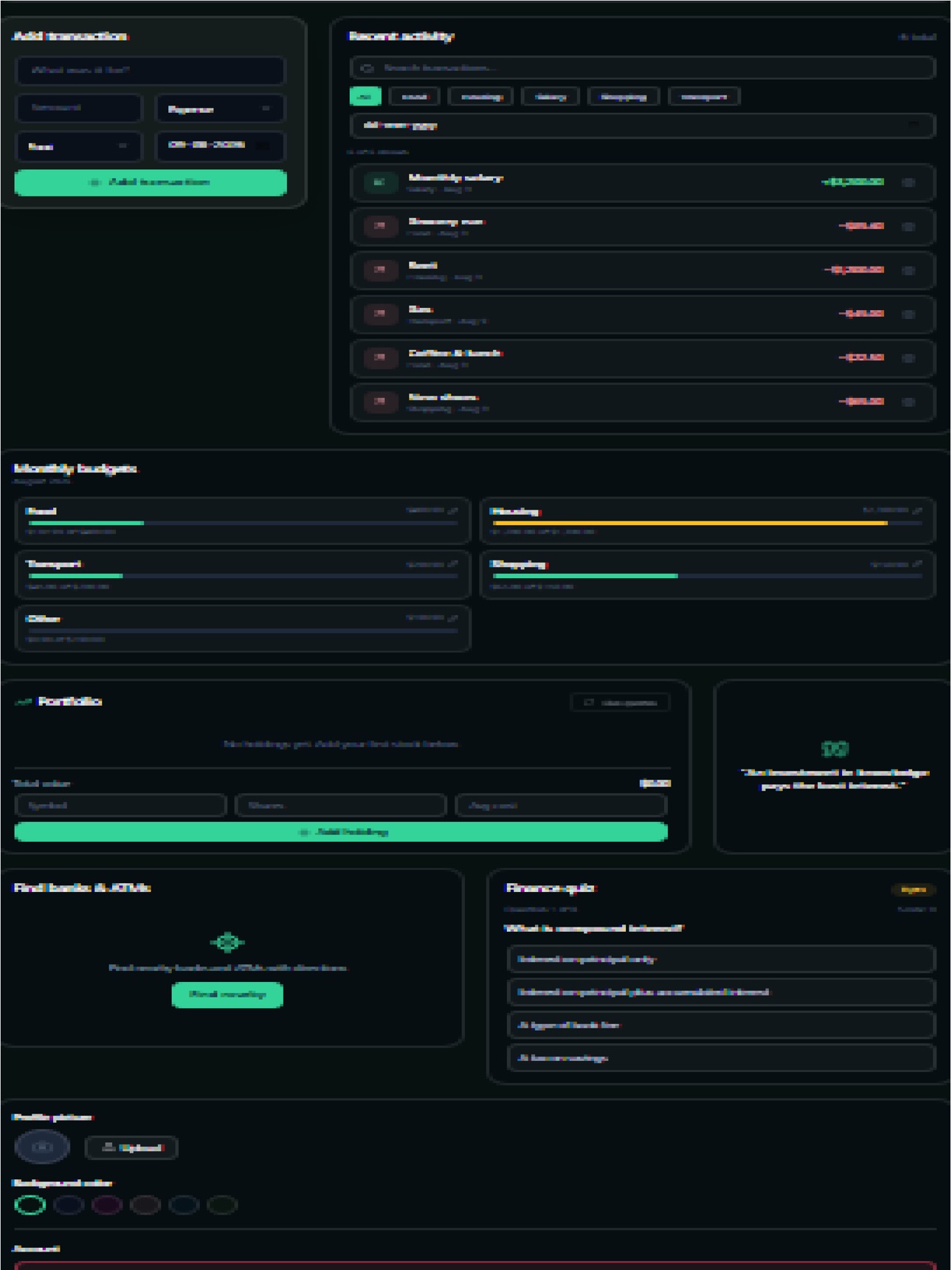Pick quiz answer 'A type of bank fee'

(x=721, y=1025)
